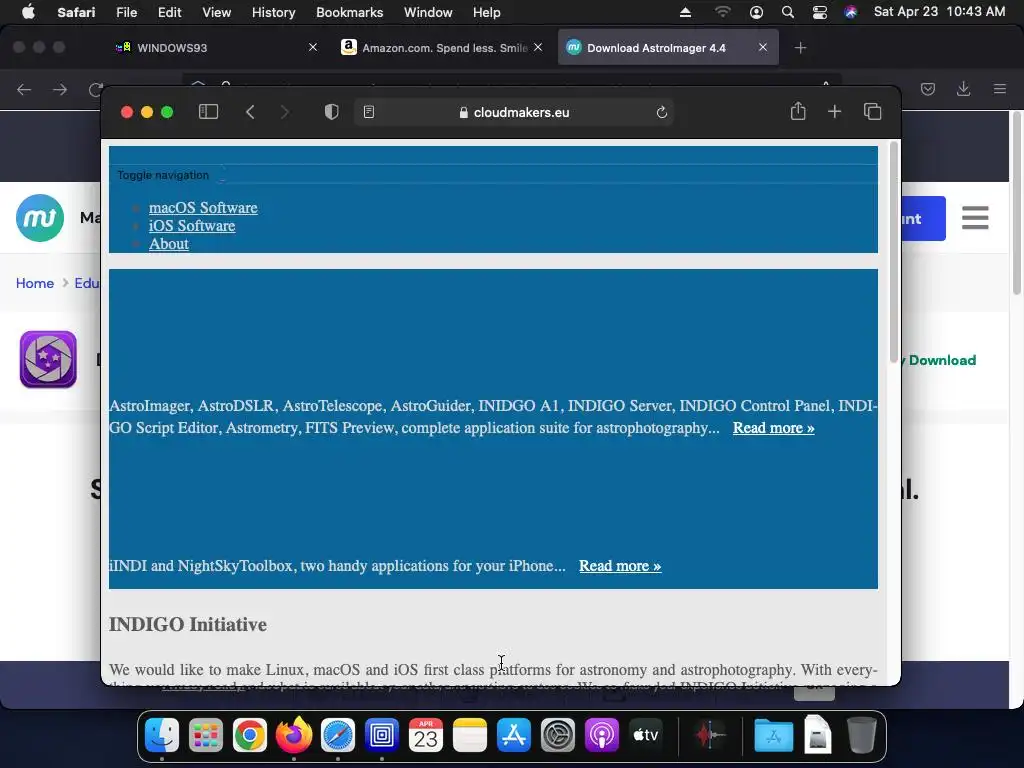The width and height of the screenshot is (1024, 768).
Task: Open System Preferences from the Dock
Action: pyautogui.click(x=558, y=735)
